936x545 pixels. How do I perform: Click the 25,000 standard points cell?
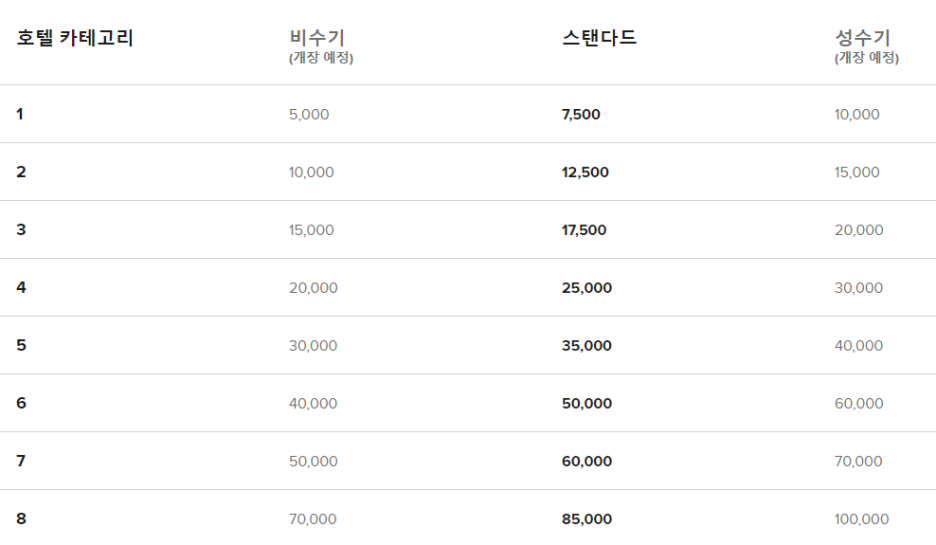[587, 288]
